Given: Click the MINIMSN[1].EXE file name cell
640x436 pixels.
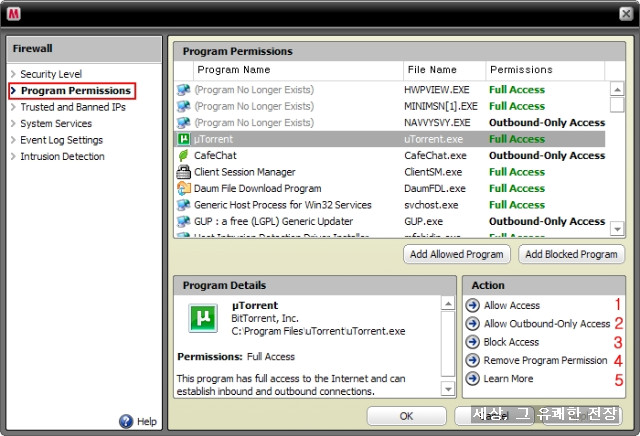Looking at the screenshot, I should click(x=441, y=106).
